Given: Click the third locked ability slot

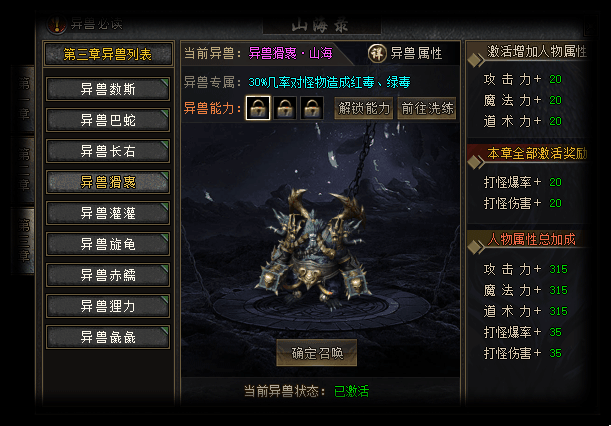Looking at the screenshot, I should [x=312, y=108].
